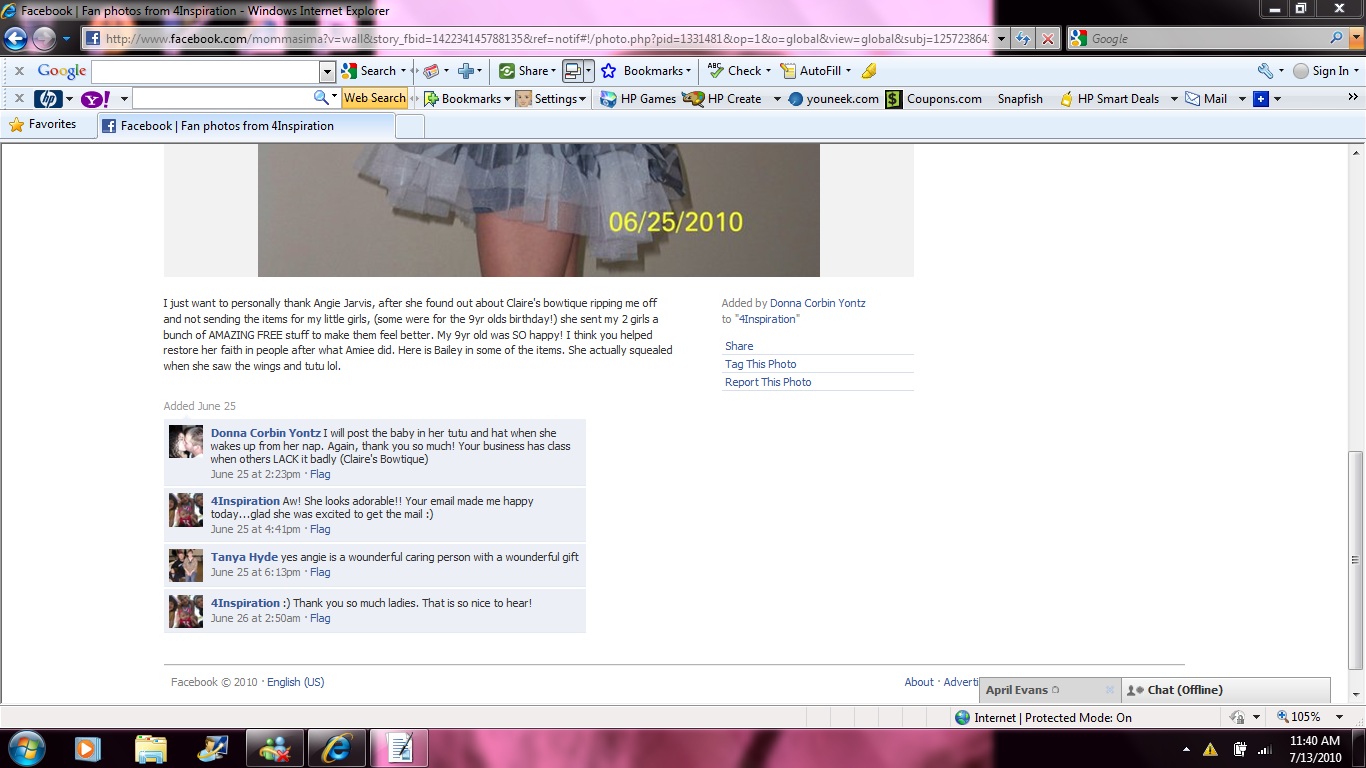Viewport: 1366px width, 768px height.
Task: Open Google toolbar wrench settings
Action: [1266, 71]
